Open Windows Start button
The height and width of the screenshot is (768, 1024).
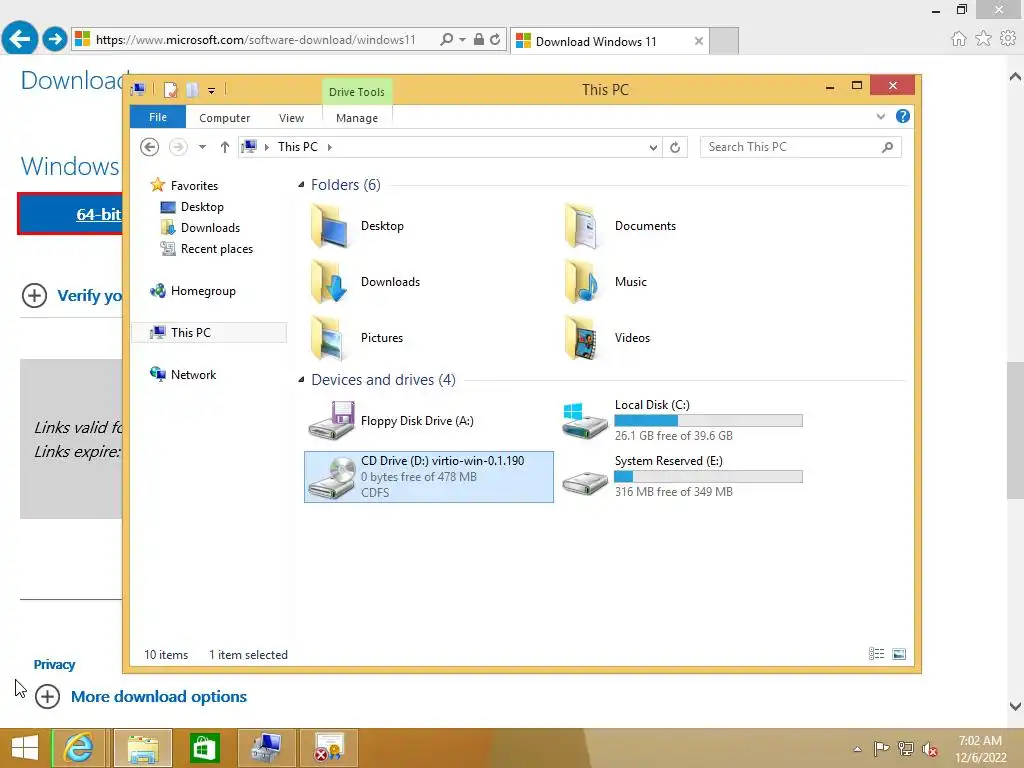25,748
